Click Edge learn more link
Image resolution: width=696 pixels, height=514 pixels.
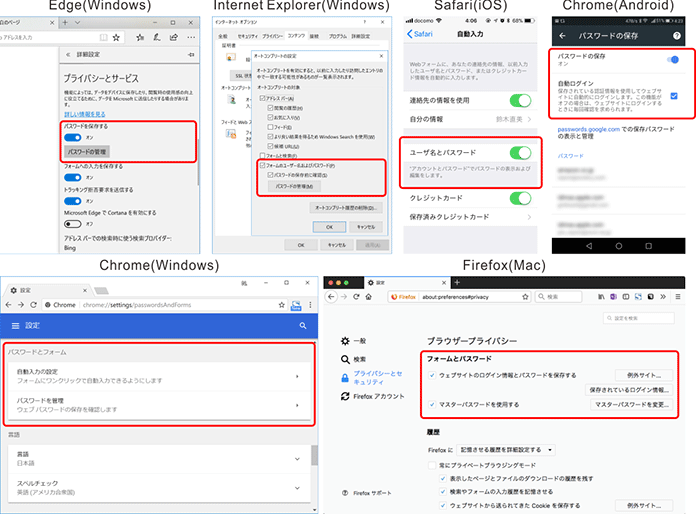coord(85,115)
